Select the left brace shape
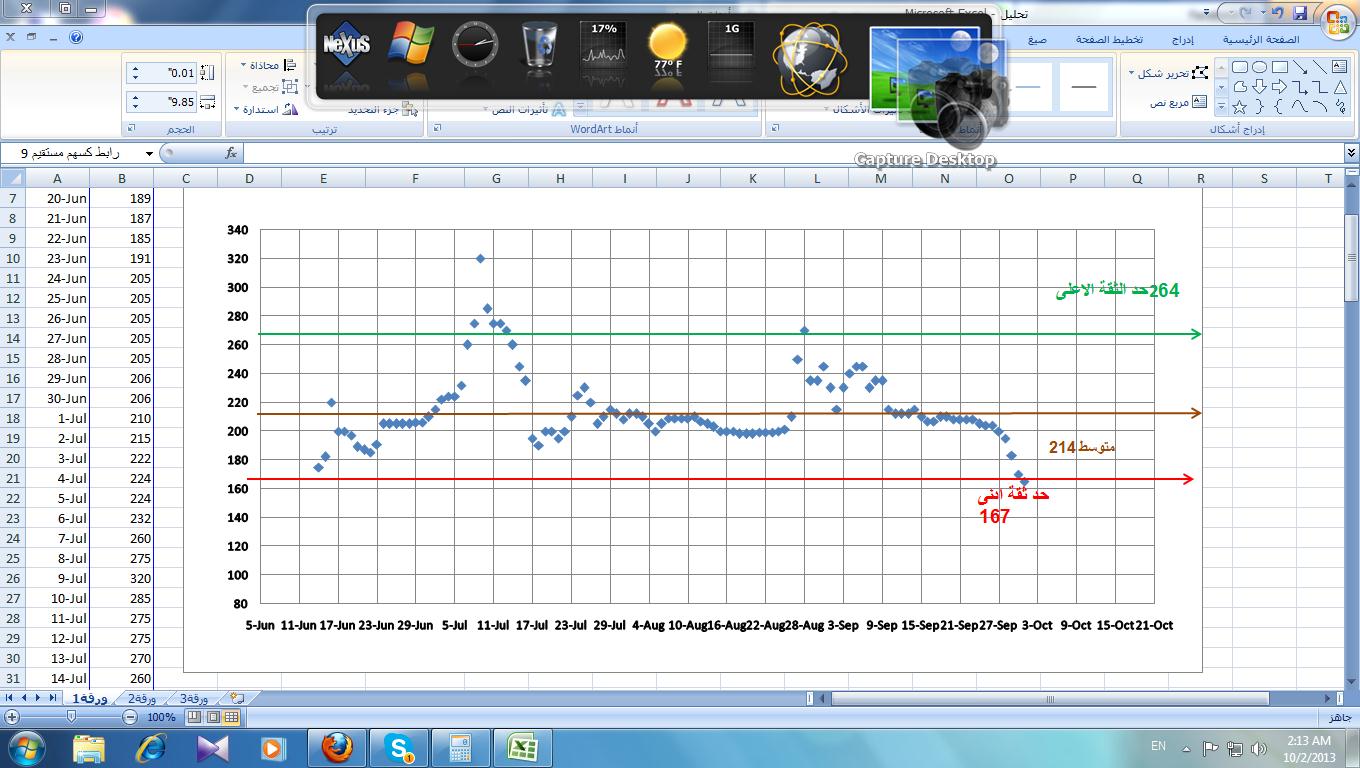 (x=1278, y=106)
